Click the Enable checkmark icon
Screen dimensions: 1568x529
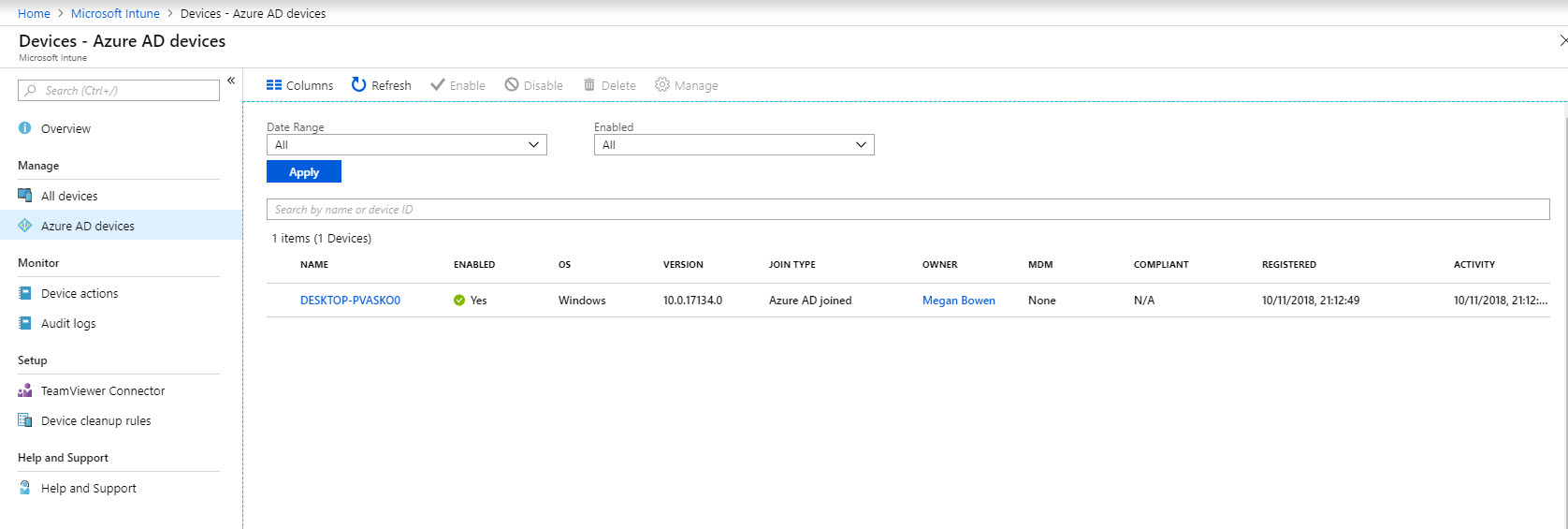click(x=437, y=85)
